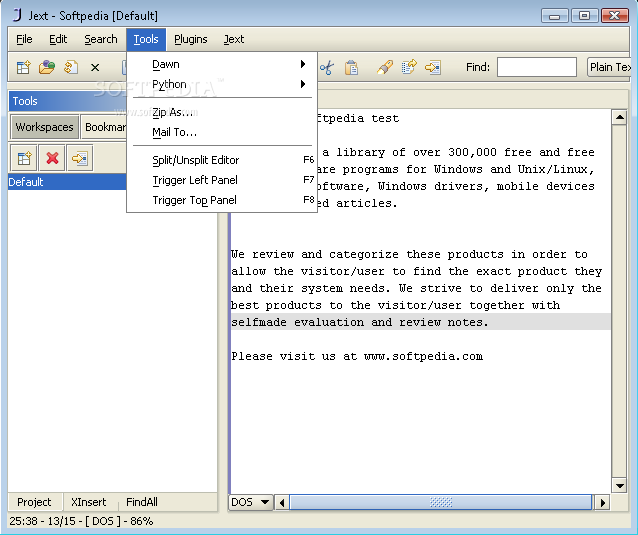Switch to the FindAll tab
The height and width of the screenshot is (535, 638).
coord(142,502)
